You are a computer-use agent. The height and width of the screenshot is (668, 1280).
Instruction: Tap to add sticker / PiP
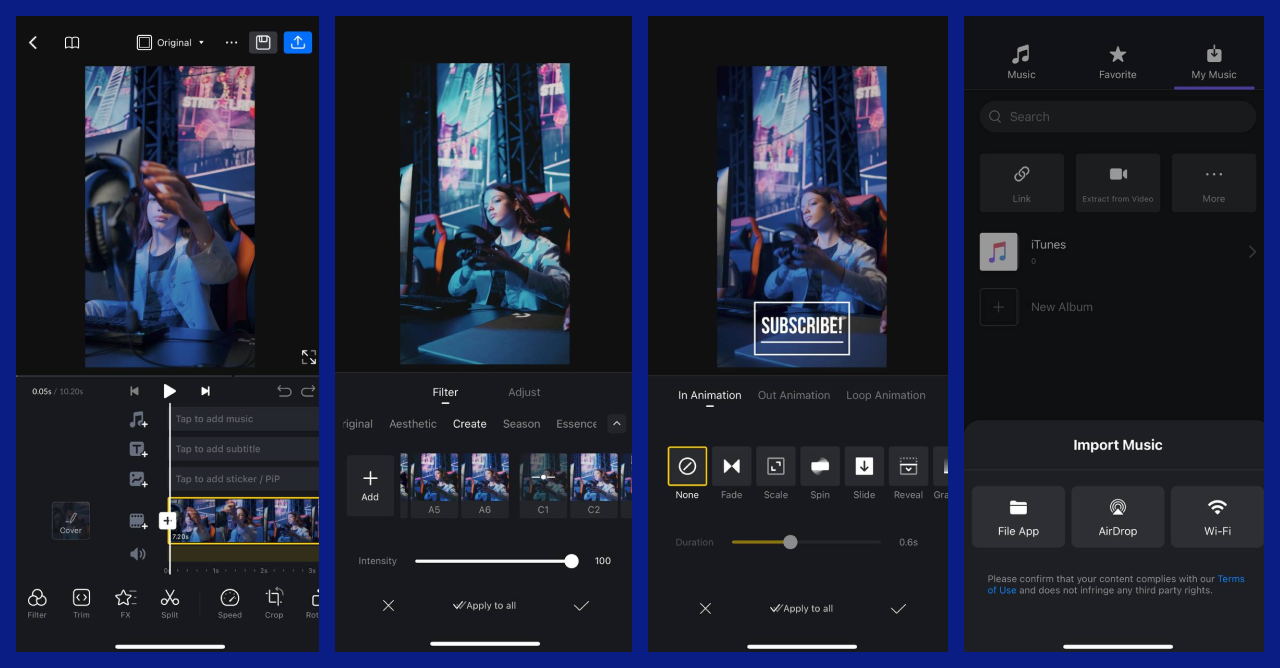tap(245, 479)
